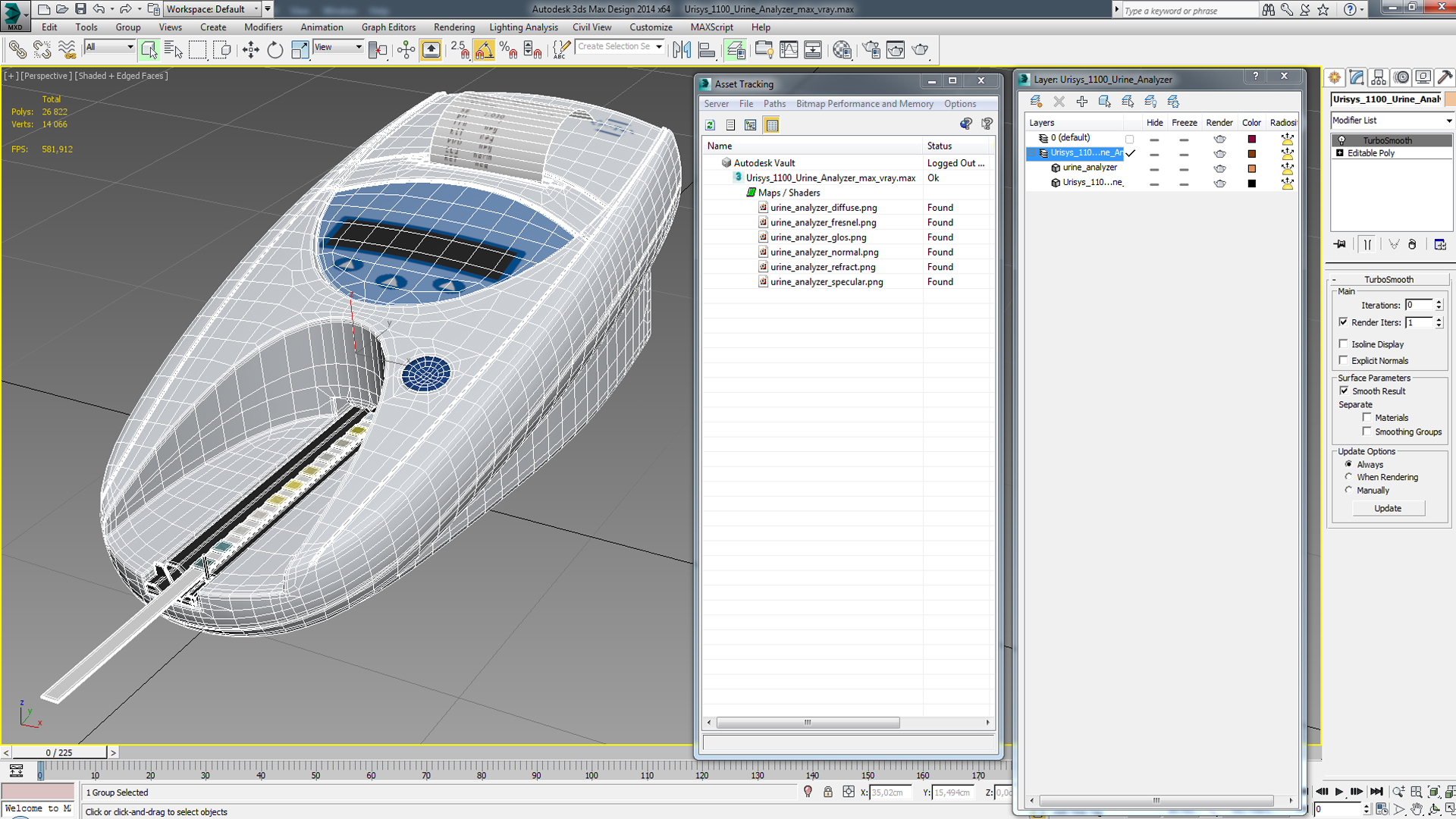
Task: Click the TurboSmooth Update button
Action: tap(1388, 508)
